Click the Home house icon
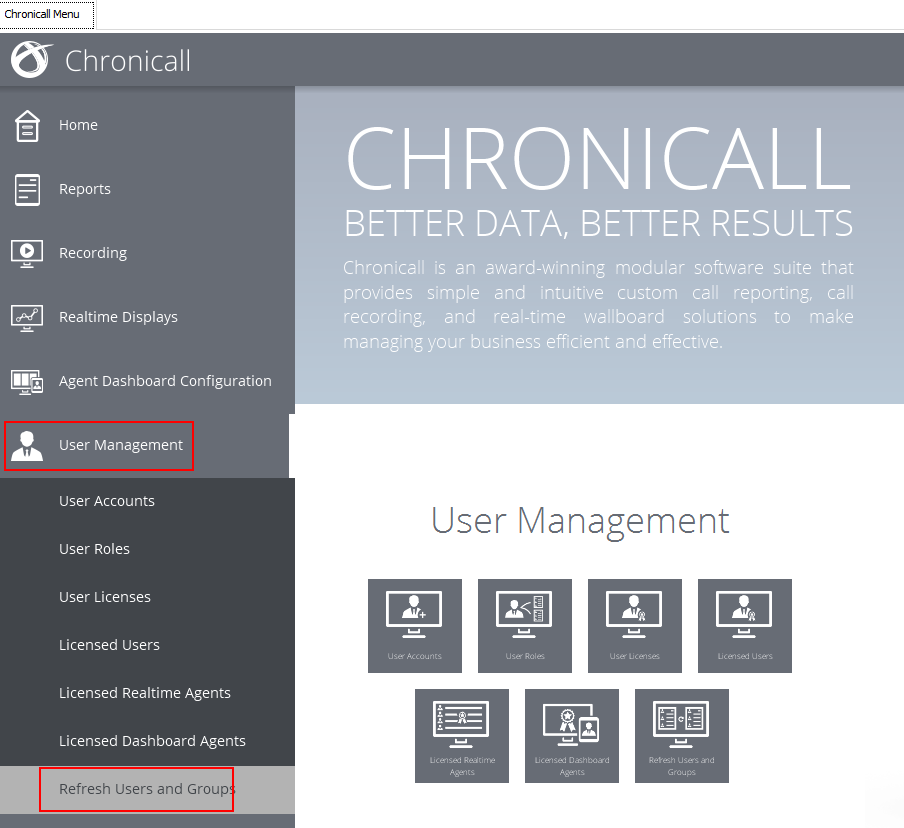The width and height of the screenshot is (904, 828). (x=27, y=126)
